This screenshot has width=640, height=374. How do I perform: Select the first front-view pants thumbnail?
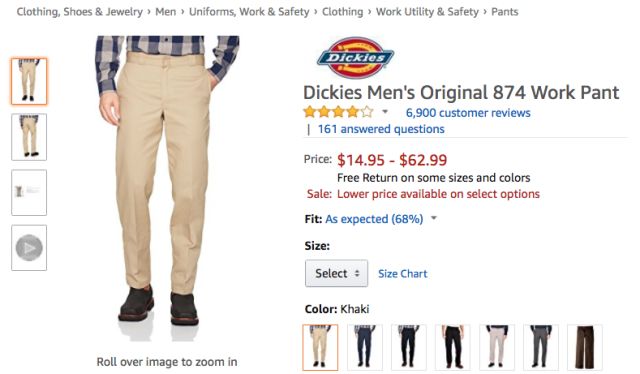tap(29, 81)
